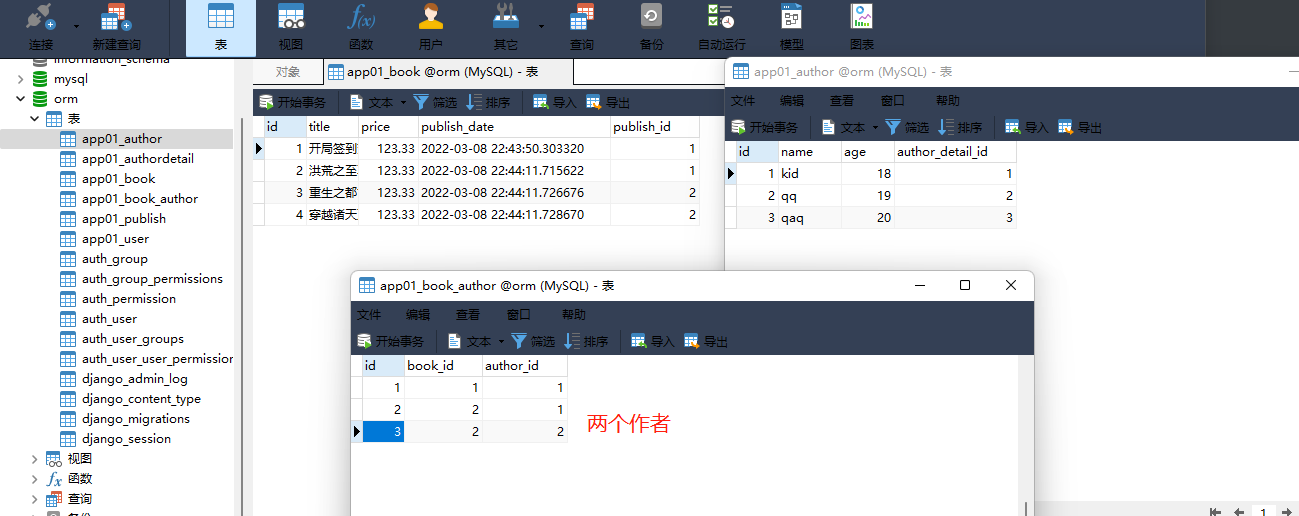1299x516 pixels.
Task: Collapse the orm database node
Action: (x=20, y=99)
